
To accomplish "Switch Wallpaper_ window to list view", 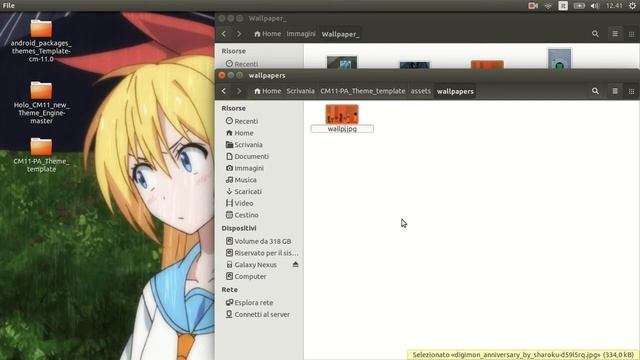I will click(615, 34).
